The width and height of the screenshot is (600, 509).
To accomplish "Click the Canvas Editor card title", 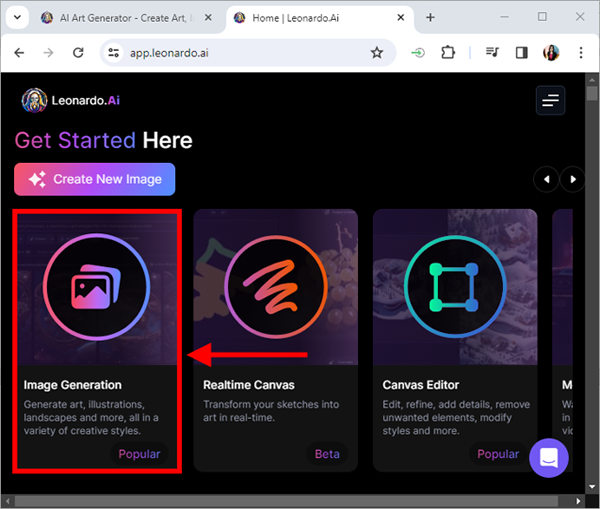I will click(x=421, y=385).
